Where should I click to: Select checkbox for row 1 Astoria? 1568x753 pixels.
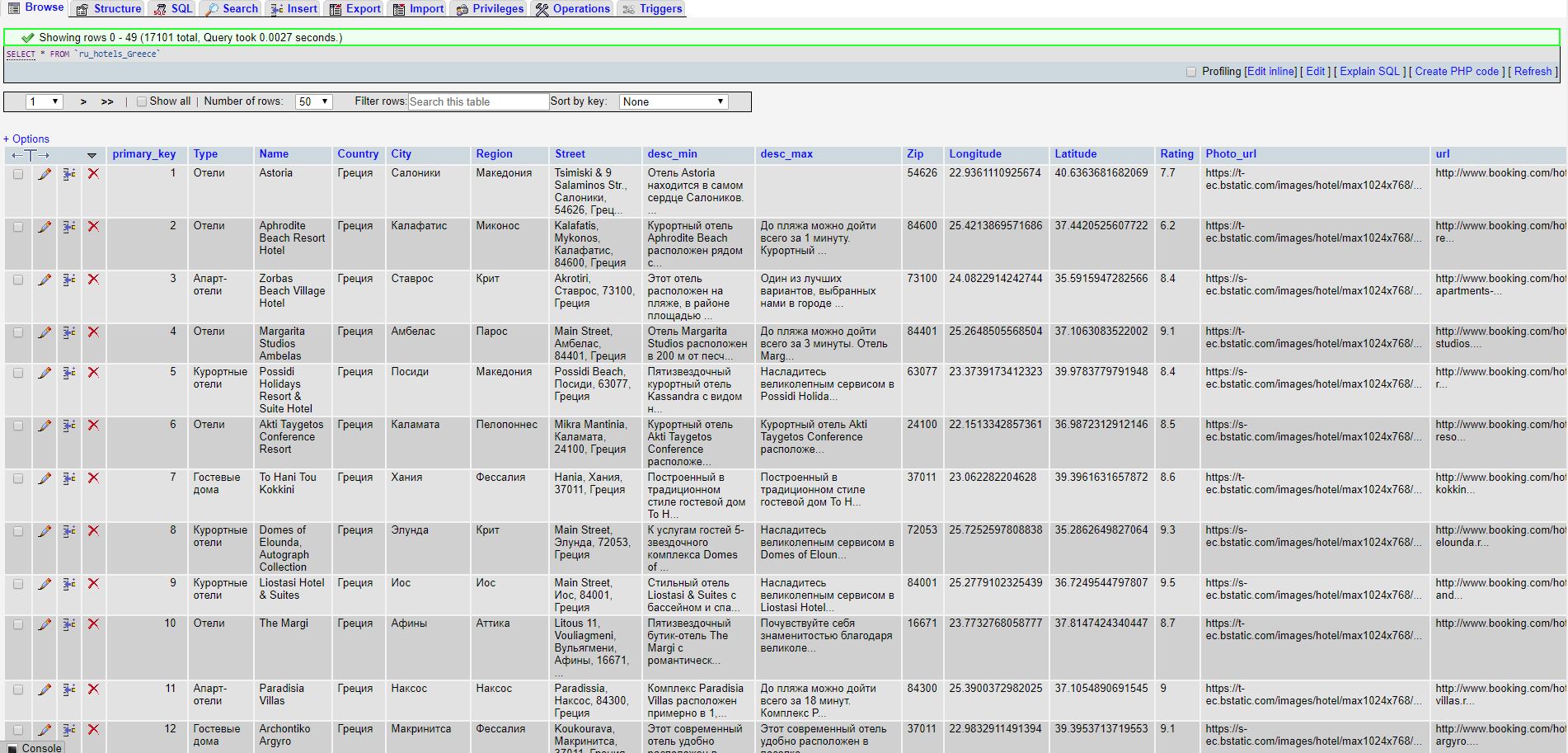(18, 174)
